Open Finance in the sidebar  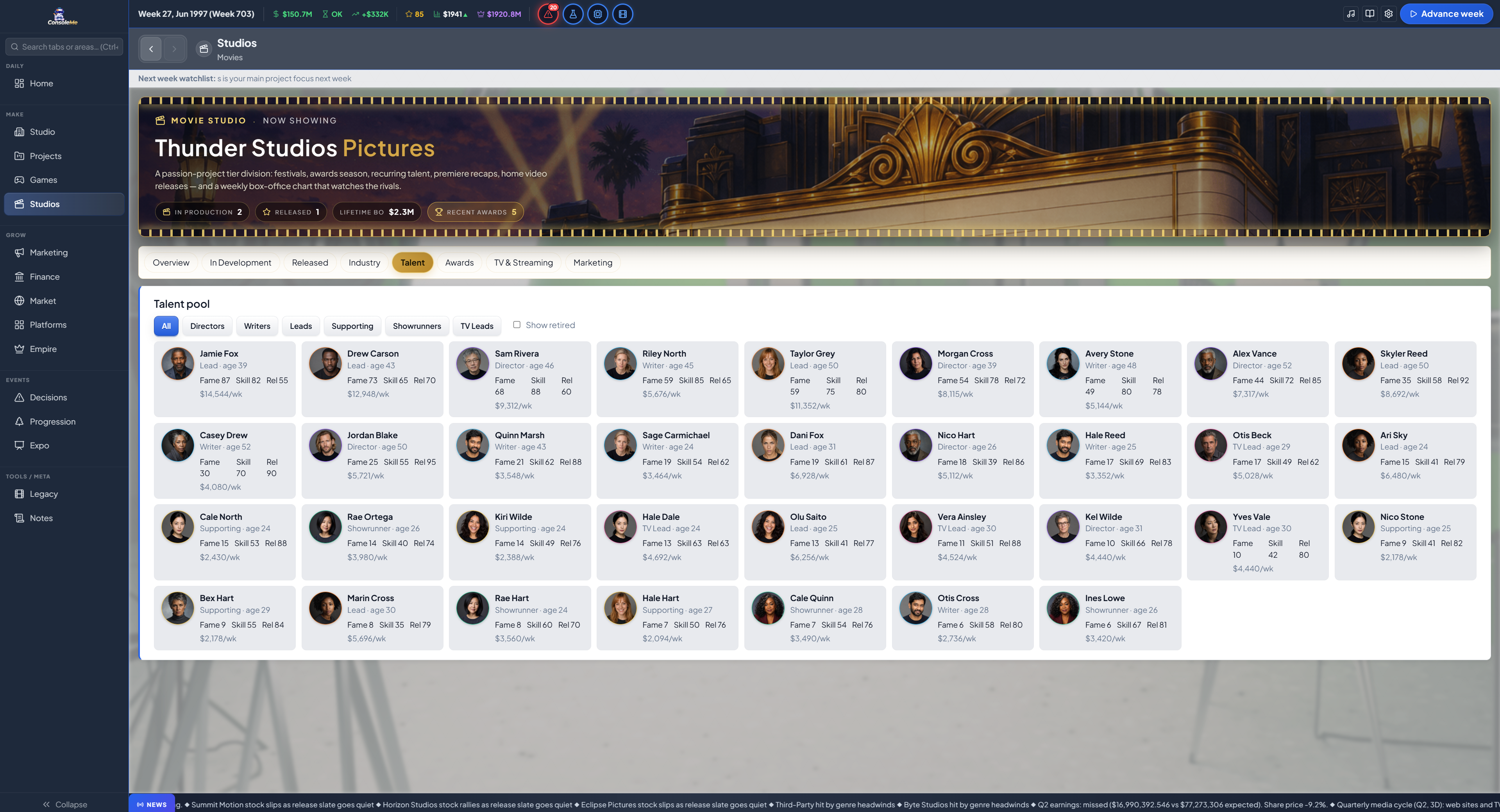(64, 277)
